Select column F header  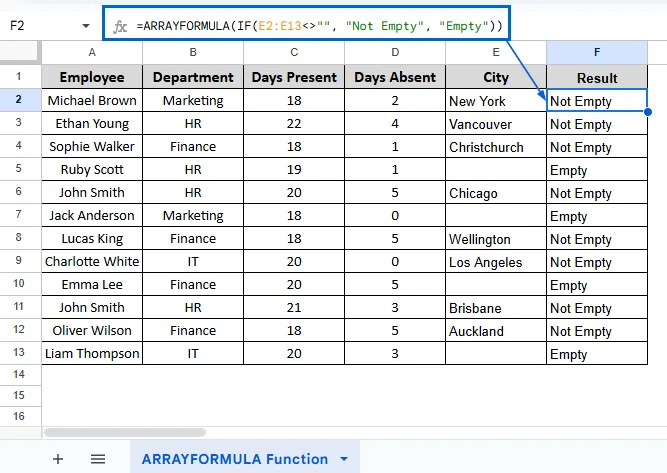tap(597, 52)
